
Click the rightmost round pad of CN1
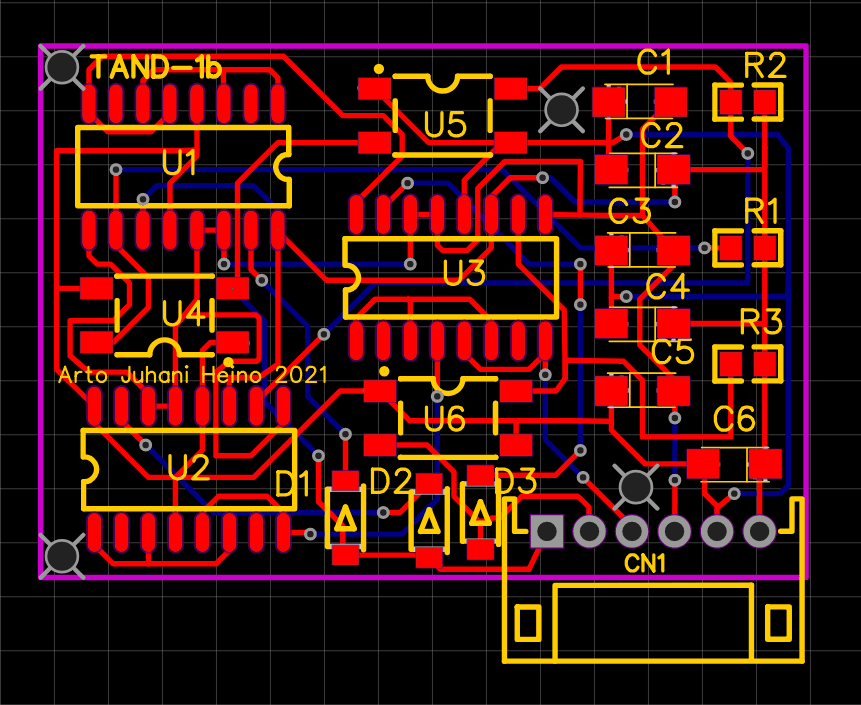[x=759, y=531]
